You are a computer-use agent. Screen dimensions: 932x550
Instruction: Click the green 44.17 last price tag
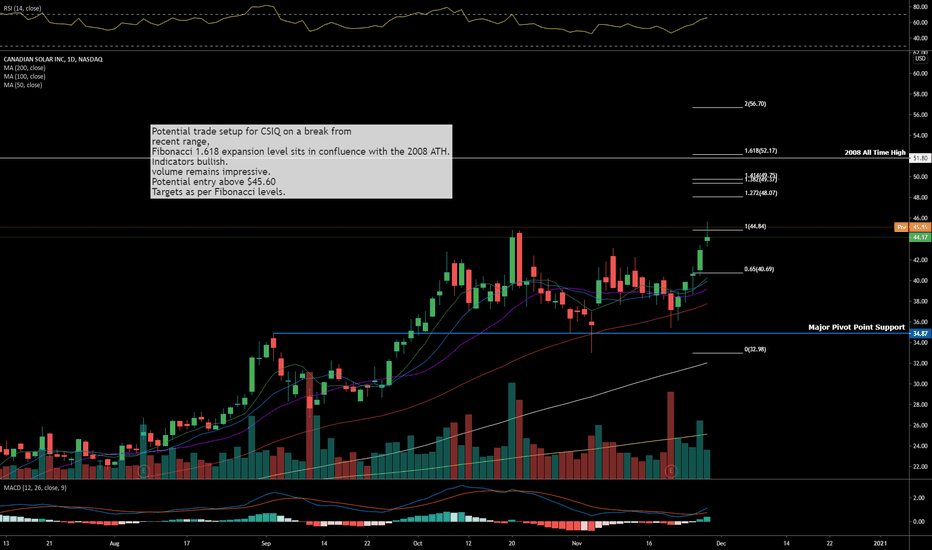tap(920, 237)
